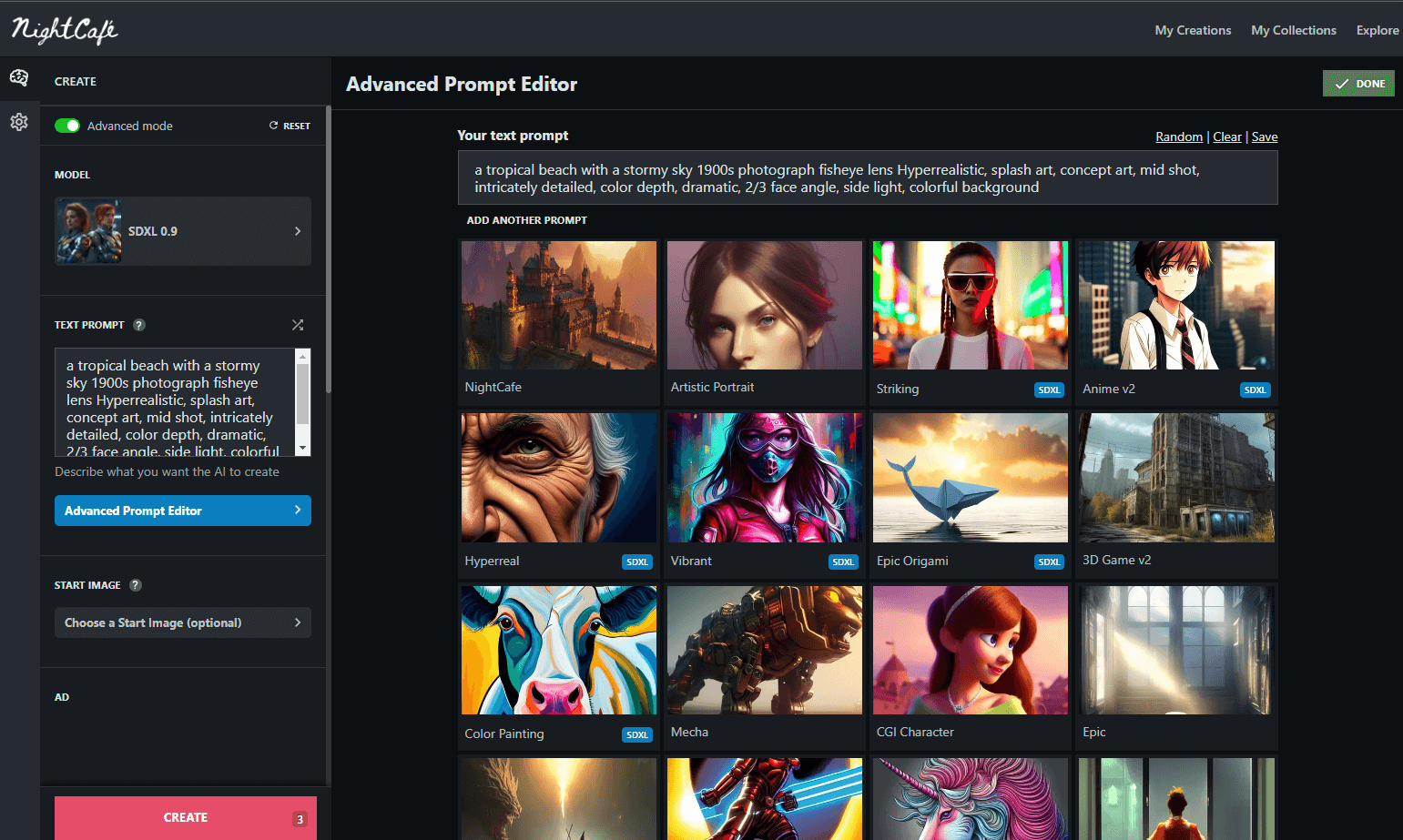Pick the Vibrant style thumbnail
Image resolution: width=1403 pixels, height=840 pixels.
765,478
